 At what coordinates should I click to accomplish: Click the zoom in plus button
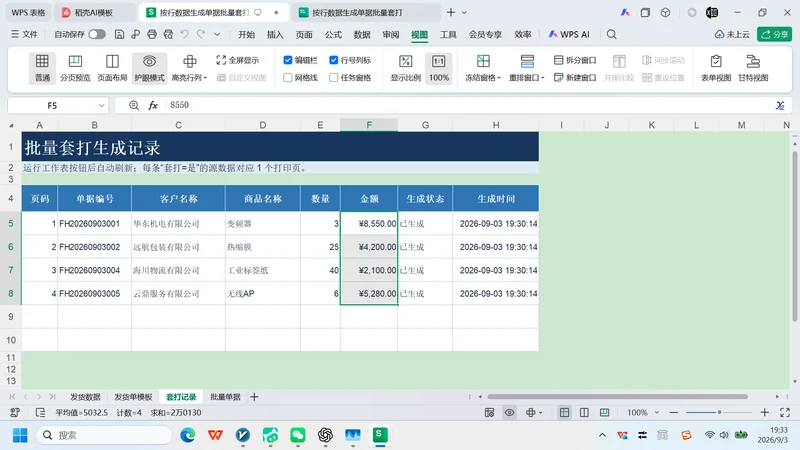click(764, 412)
